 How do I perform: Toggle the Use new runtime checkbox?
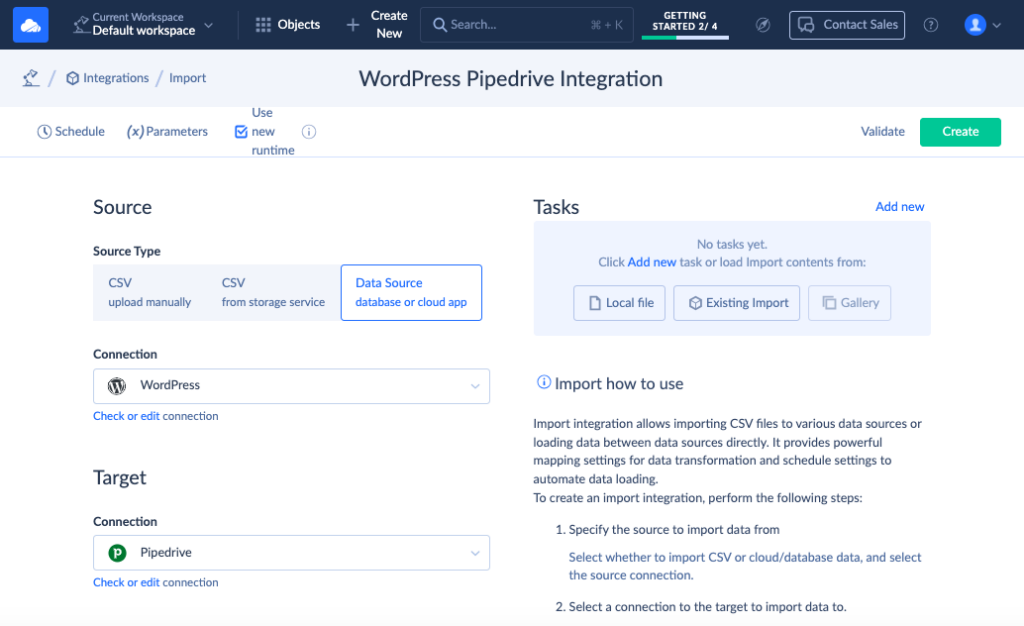click(241, 132)
